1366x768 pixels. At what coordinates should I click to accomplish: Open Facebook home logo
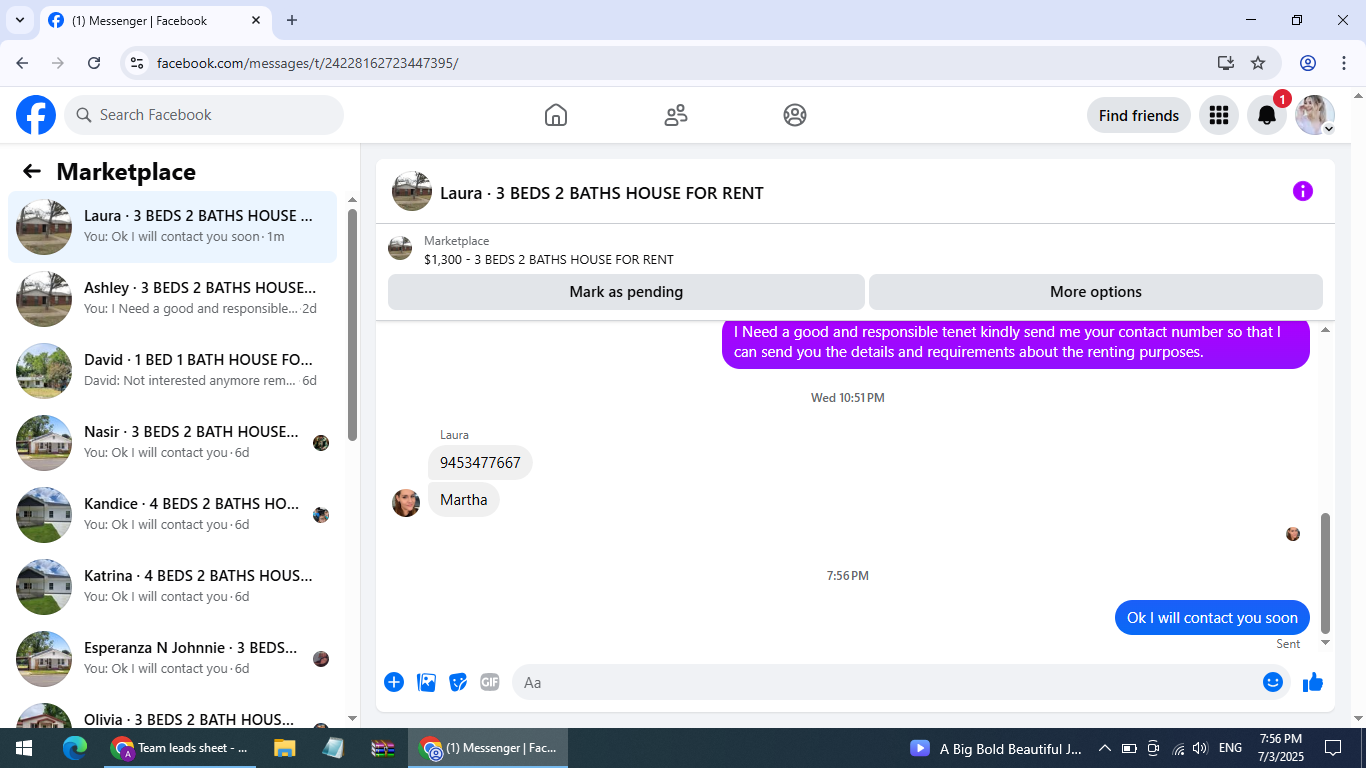coord(36,115)
